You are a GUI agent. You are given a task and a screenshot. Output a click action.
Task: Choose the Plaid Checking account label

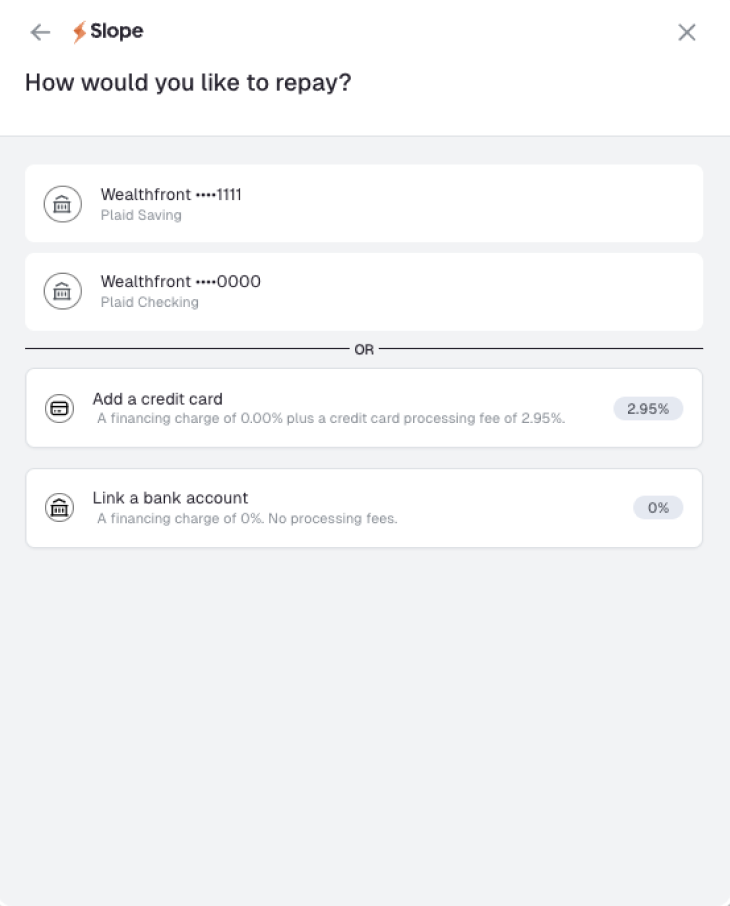[149, 303]
